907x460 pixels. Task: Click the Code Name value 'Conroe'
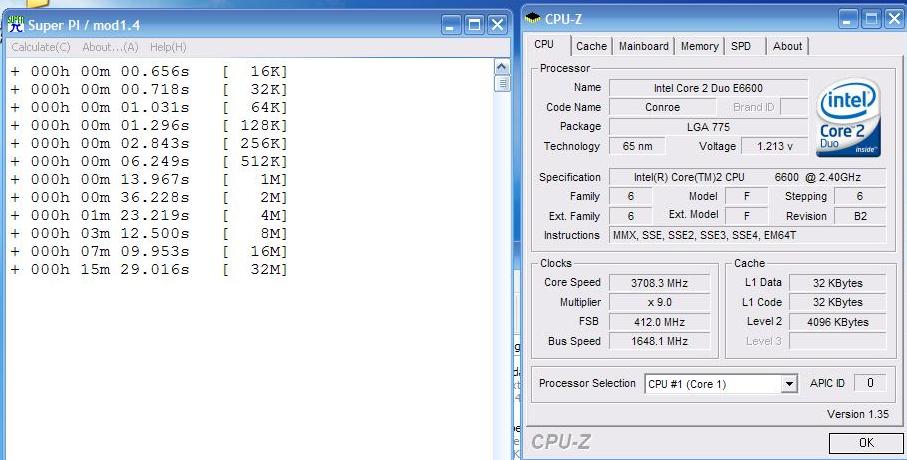click(662, 107)
